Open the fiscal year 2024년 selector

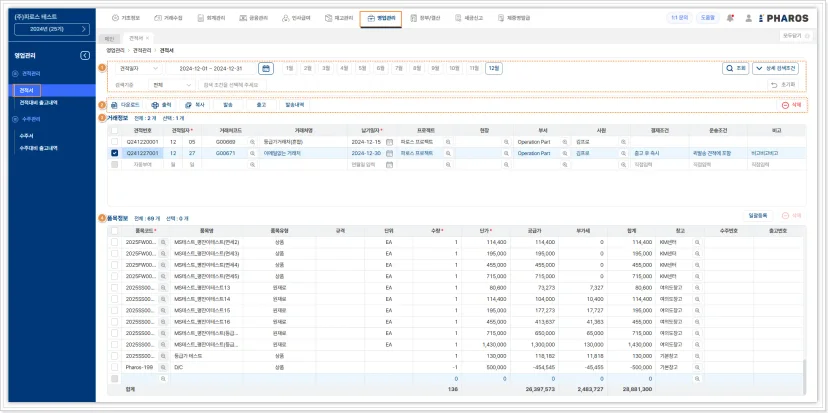[x=52, y=30]
